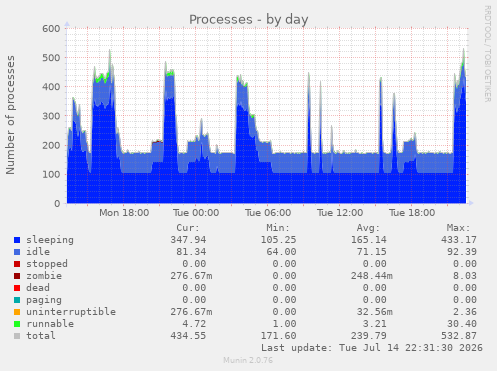
Task: Click the sleeping legend color swatch
Action: click(17, 240)
